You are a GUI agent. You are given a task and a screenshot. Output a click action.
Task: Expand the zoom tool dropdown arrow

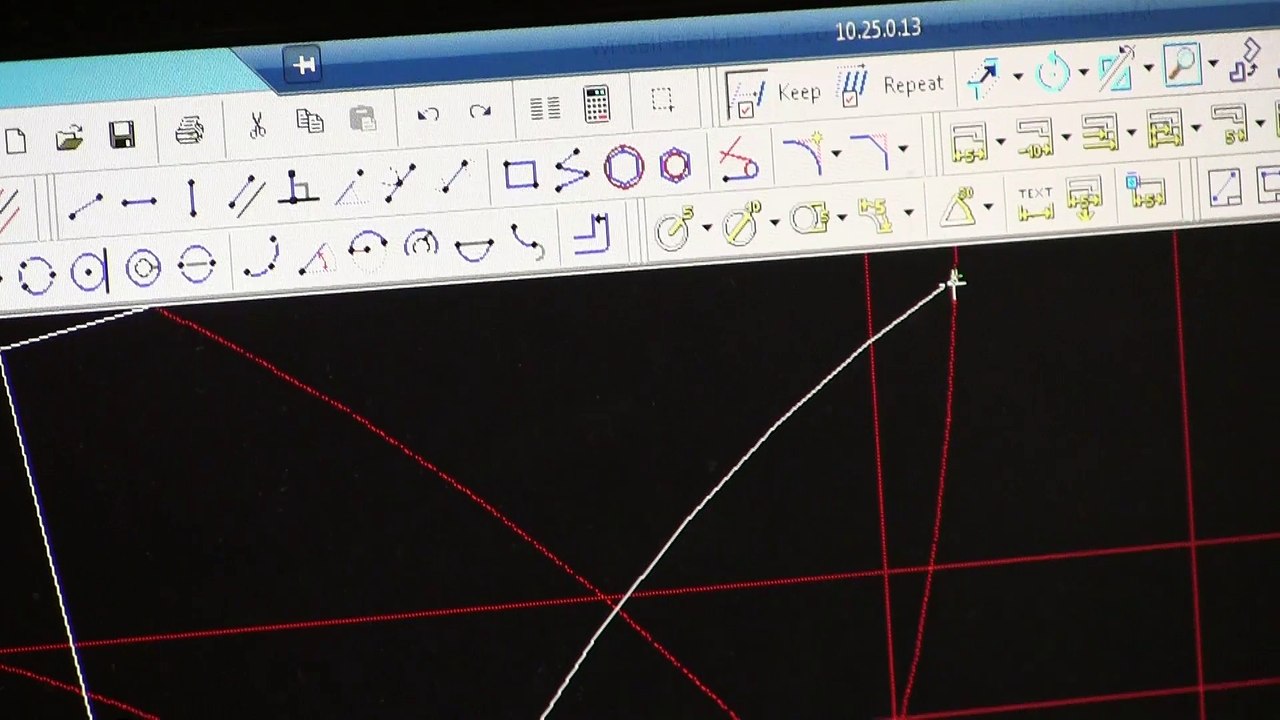point(1213,63)
